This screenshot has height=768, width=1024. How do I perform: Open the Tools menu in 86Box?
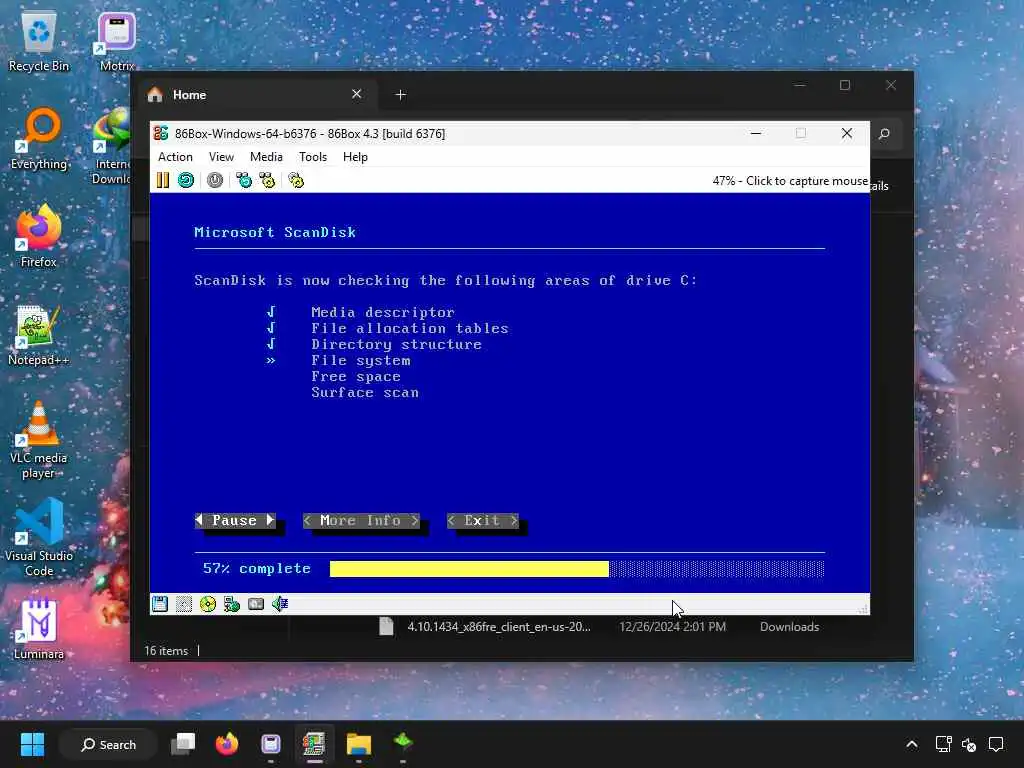313,157
